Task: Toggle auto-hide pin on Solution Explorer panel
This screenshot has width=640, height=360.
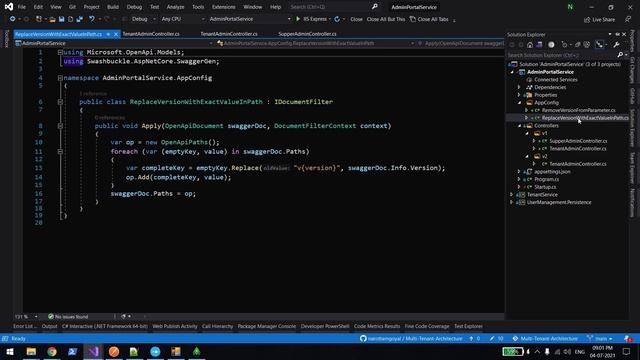Action: coord(617,34)
